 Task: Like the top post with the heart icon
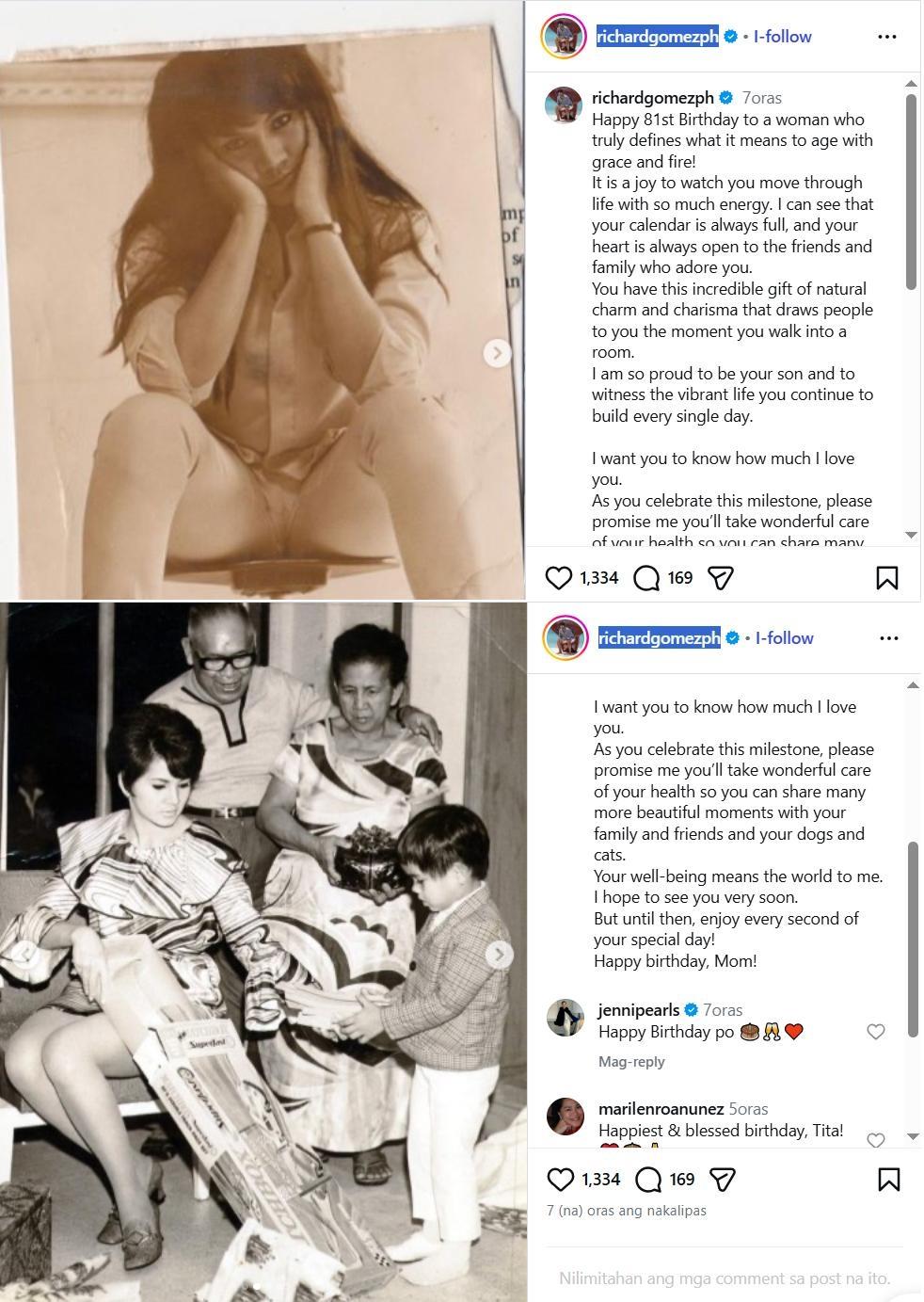click(x=559, y=577)
